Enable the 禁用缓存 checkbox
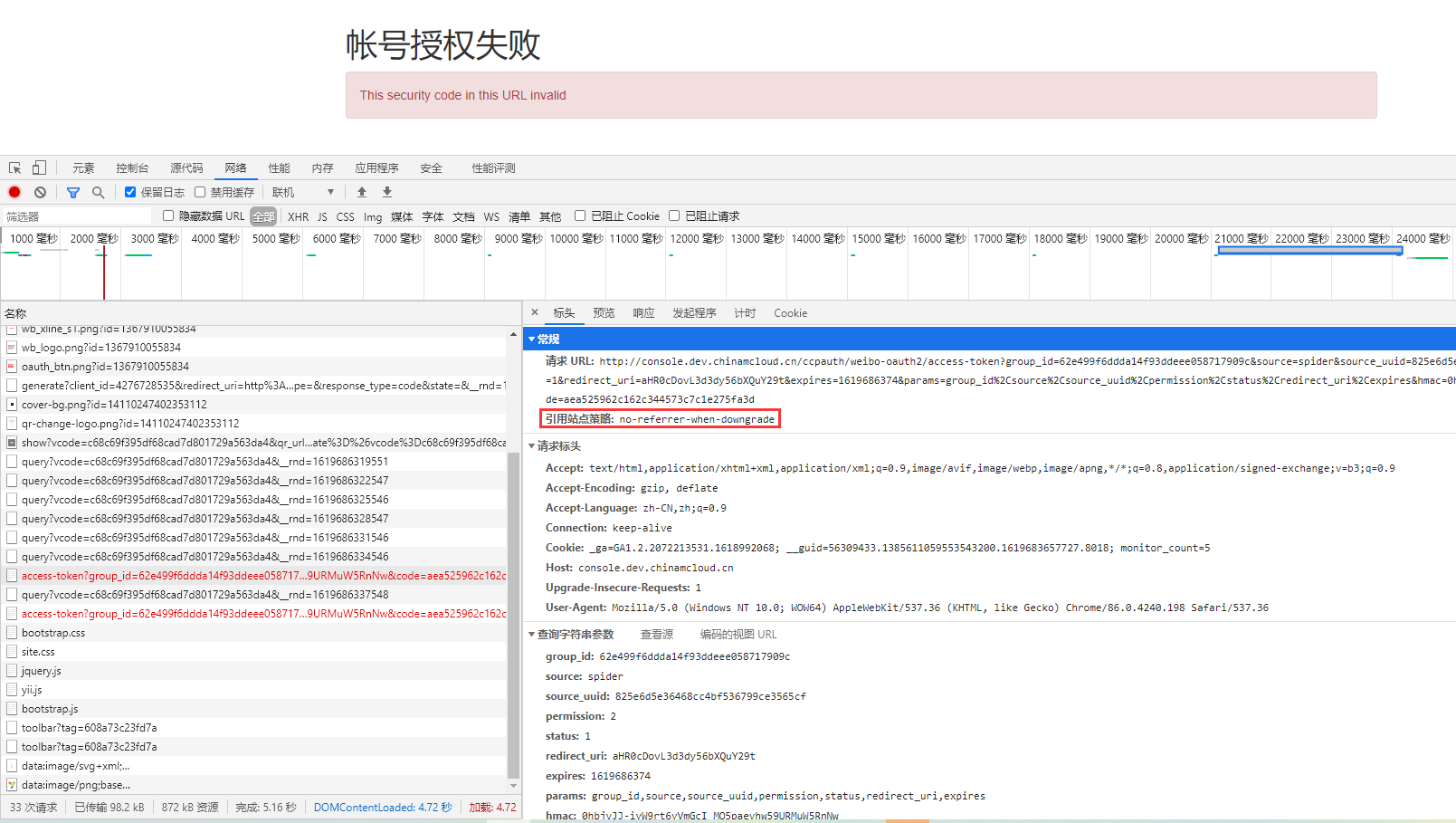 (200, 192)
